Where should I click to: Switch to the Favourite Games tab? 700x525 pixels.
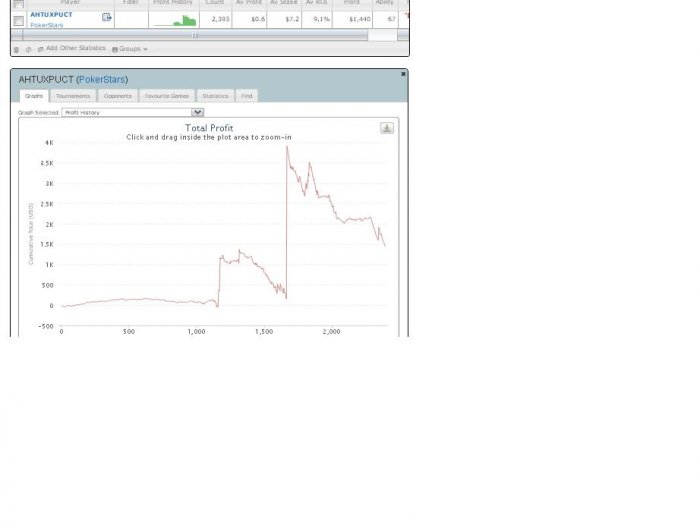pos(167,96)
